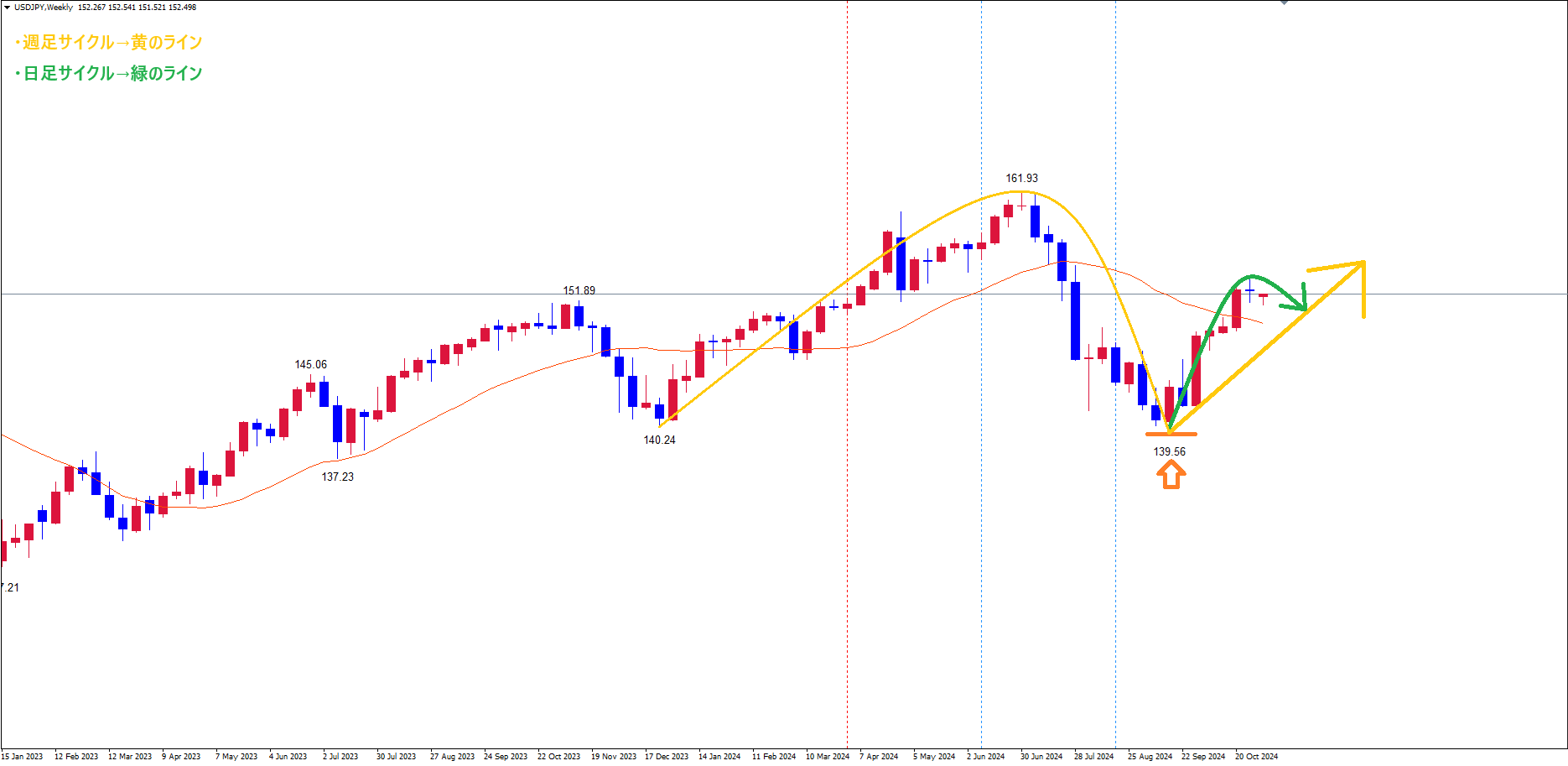Click the orange horizontal bar above 139.56
The width and height of the screenshot is (1568, 766).
1171,434
